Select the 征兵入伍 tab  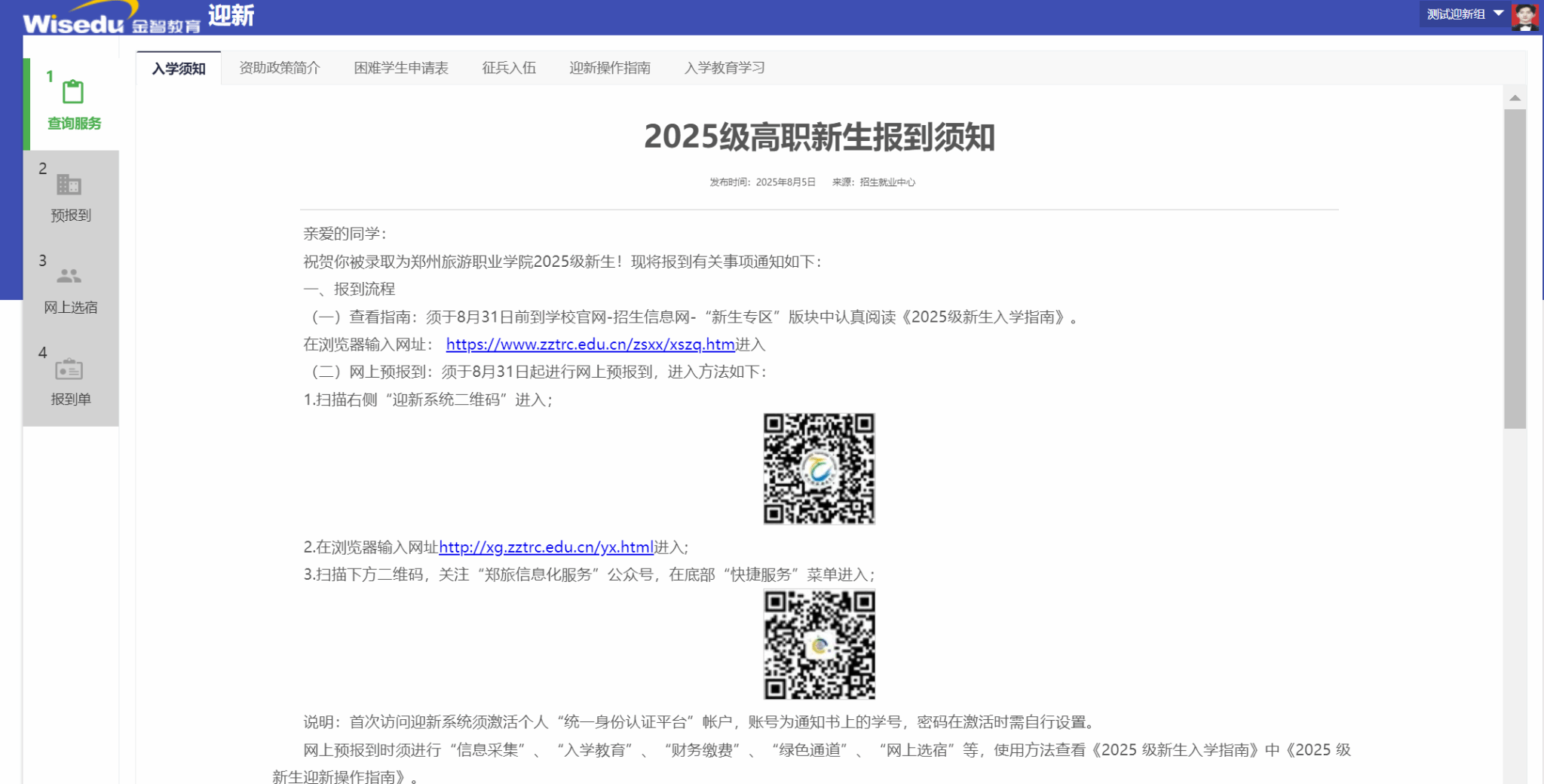(x=509, y=68)
